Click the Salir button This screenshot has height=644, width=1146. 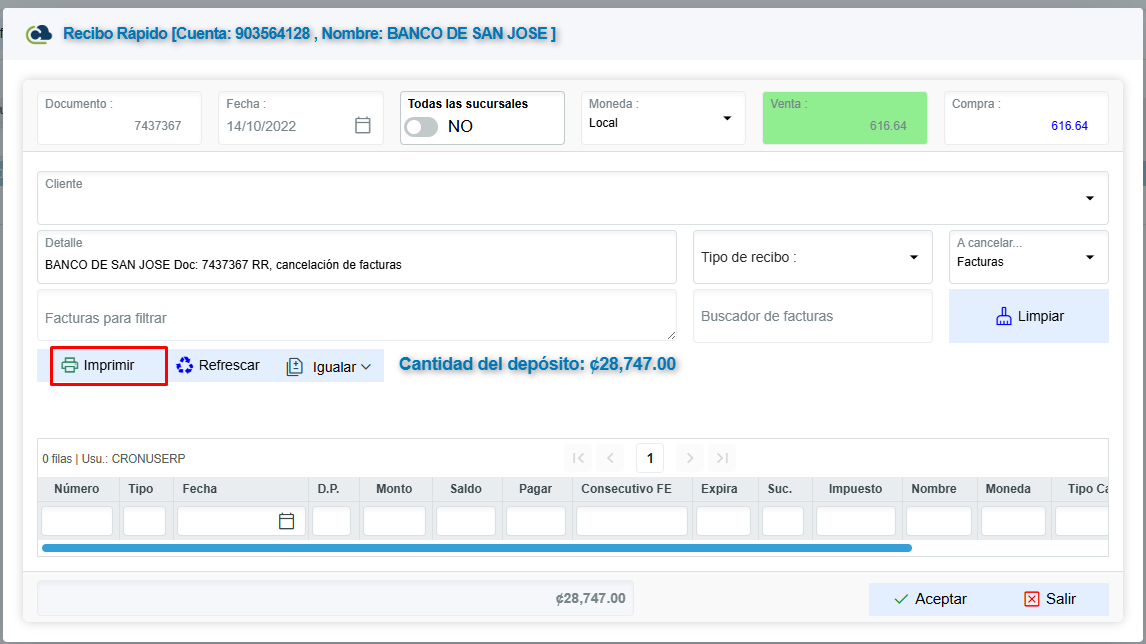(1050, 599)
